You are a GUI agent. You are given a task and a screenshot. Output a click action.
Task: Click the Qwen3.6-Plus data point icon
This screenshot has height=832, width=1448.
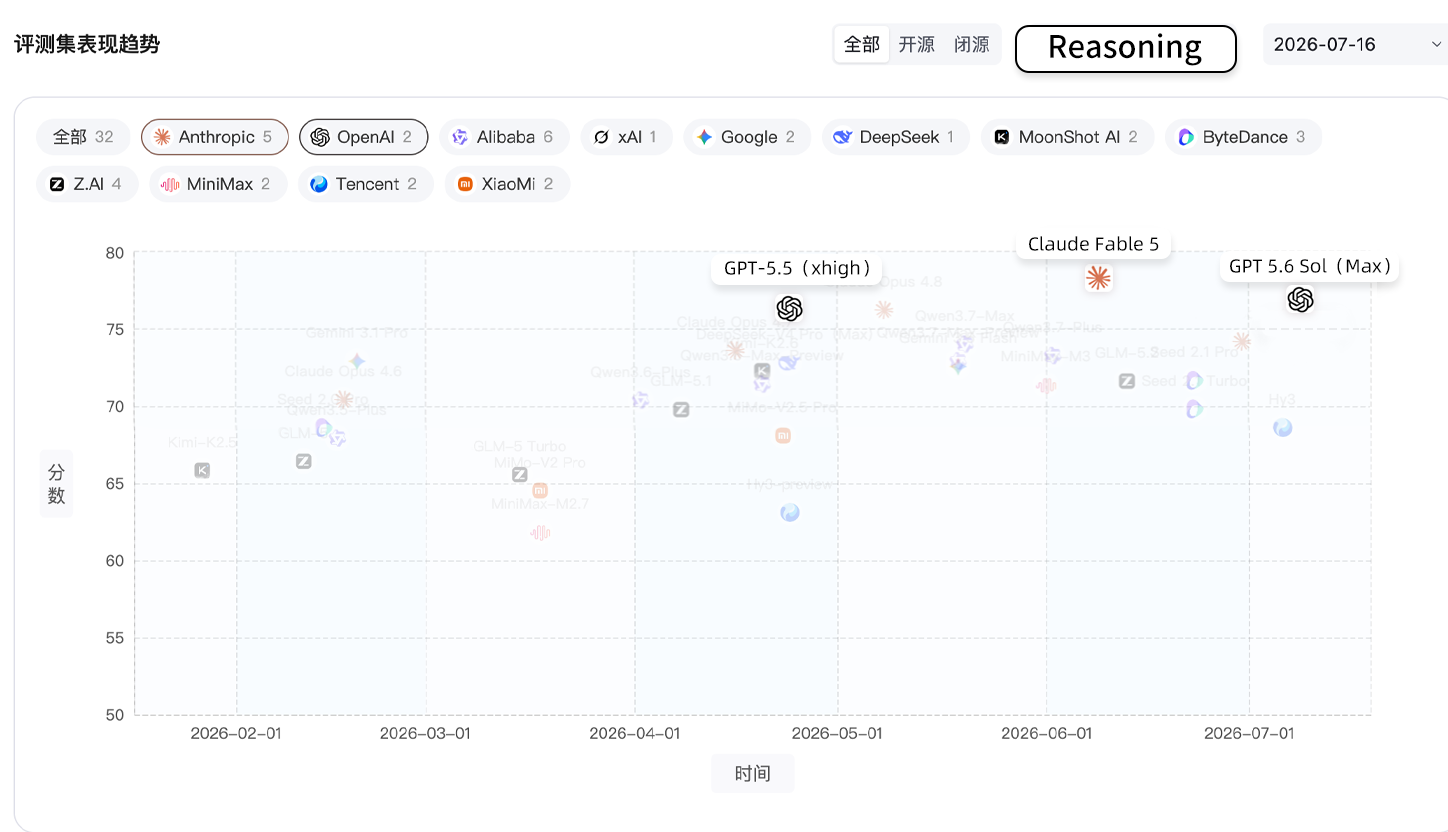tap(641, 399)
